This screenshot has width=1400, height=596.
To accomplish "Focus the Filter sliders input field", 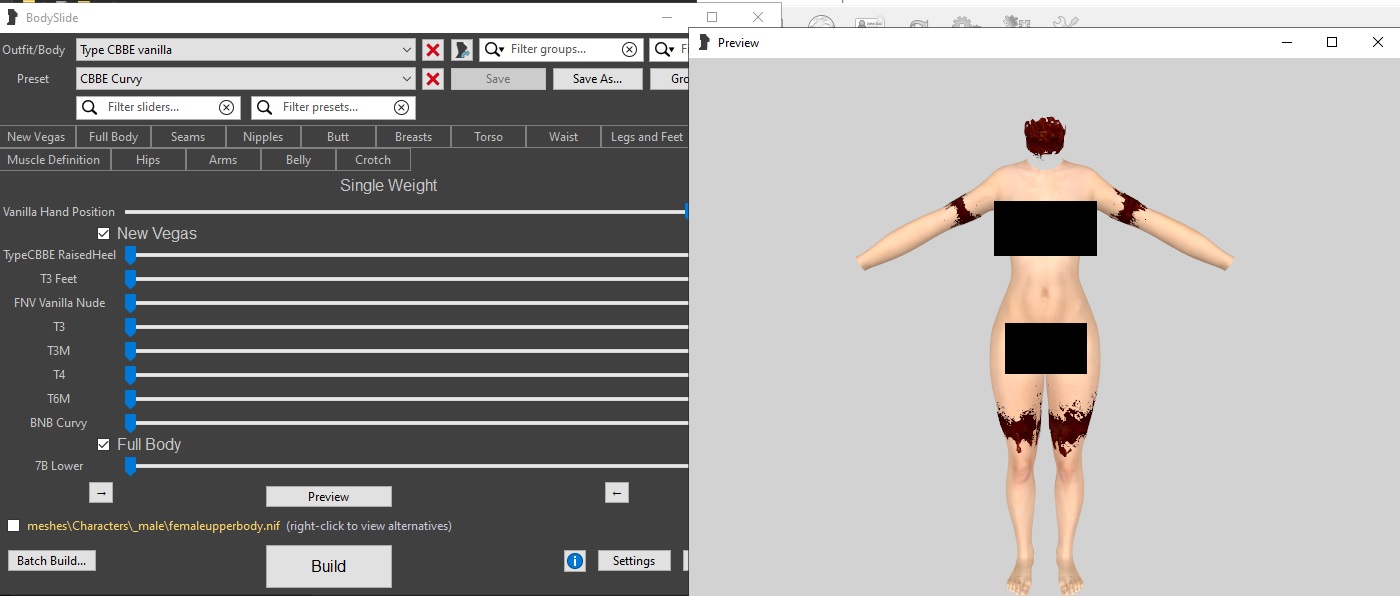I will [160, 107].
